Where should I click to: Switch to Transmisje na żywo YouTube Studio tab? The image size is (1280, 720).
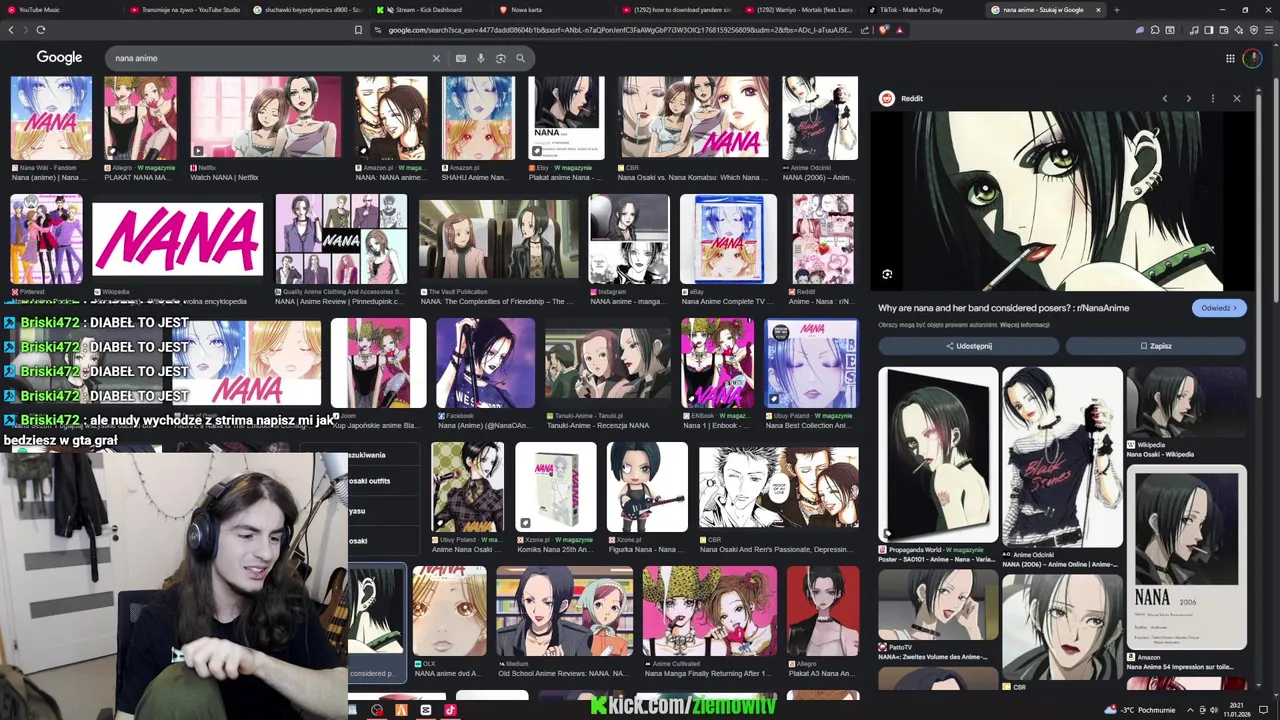[185, 10]
